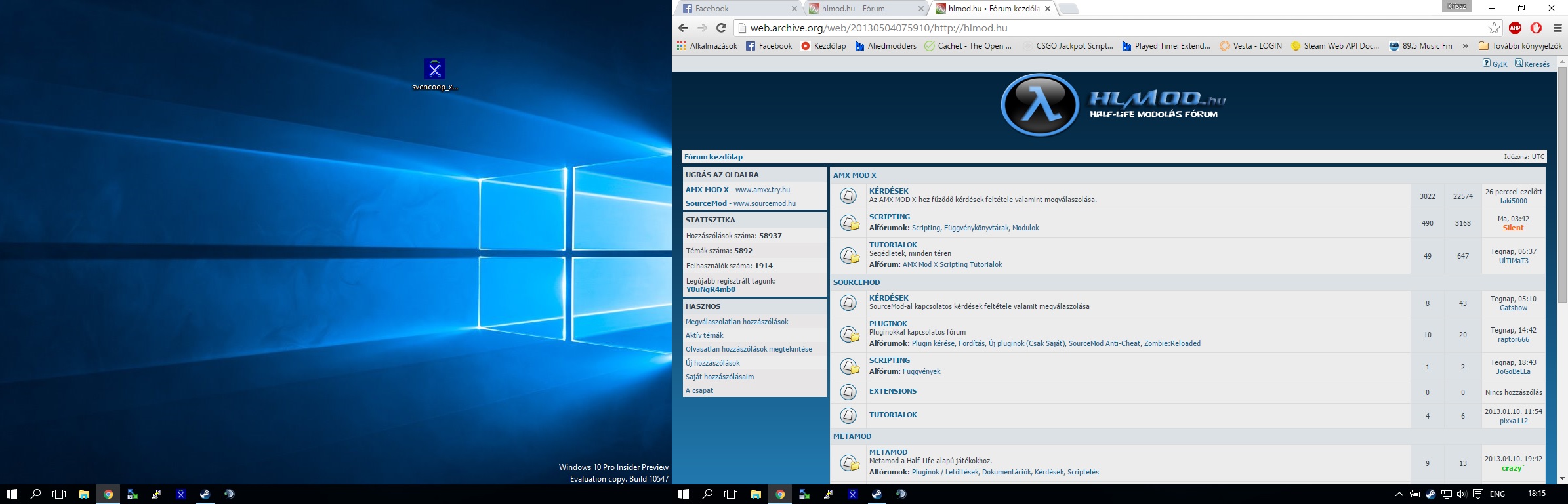The image size is (1568, 504).
Task: Click the 18:15 clock in the taskbar
Action: [1537, 494]
